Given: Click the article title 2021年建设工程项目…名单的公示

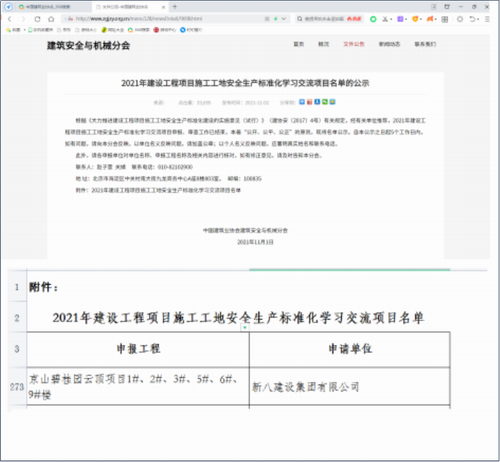Looking at the screenshot, I should 245,83.
